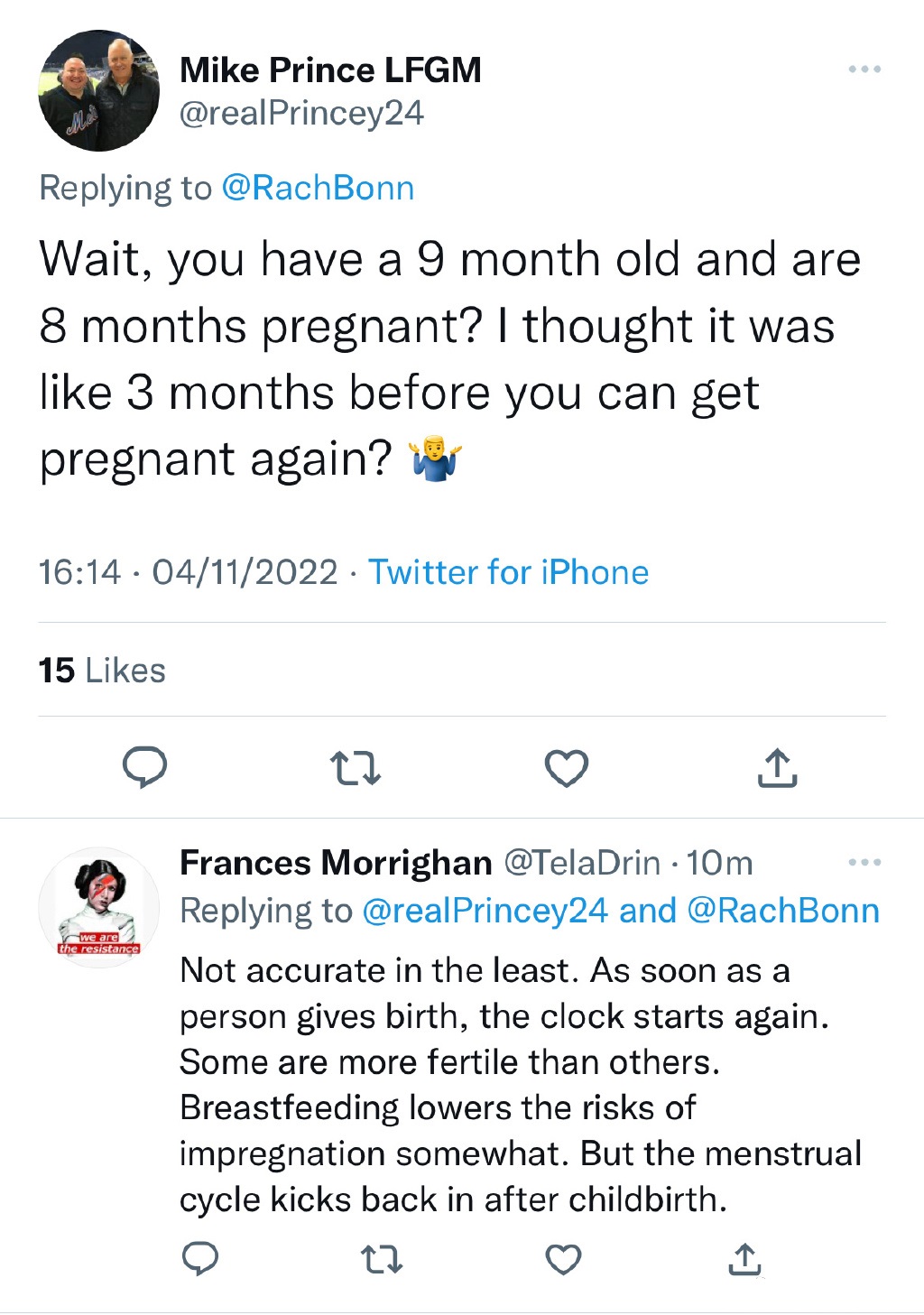Open the Twitter for iPhone source link
Screen dimensions: 924x1315
tap(509, 572)
